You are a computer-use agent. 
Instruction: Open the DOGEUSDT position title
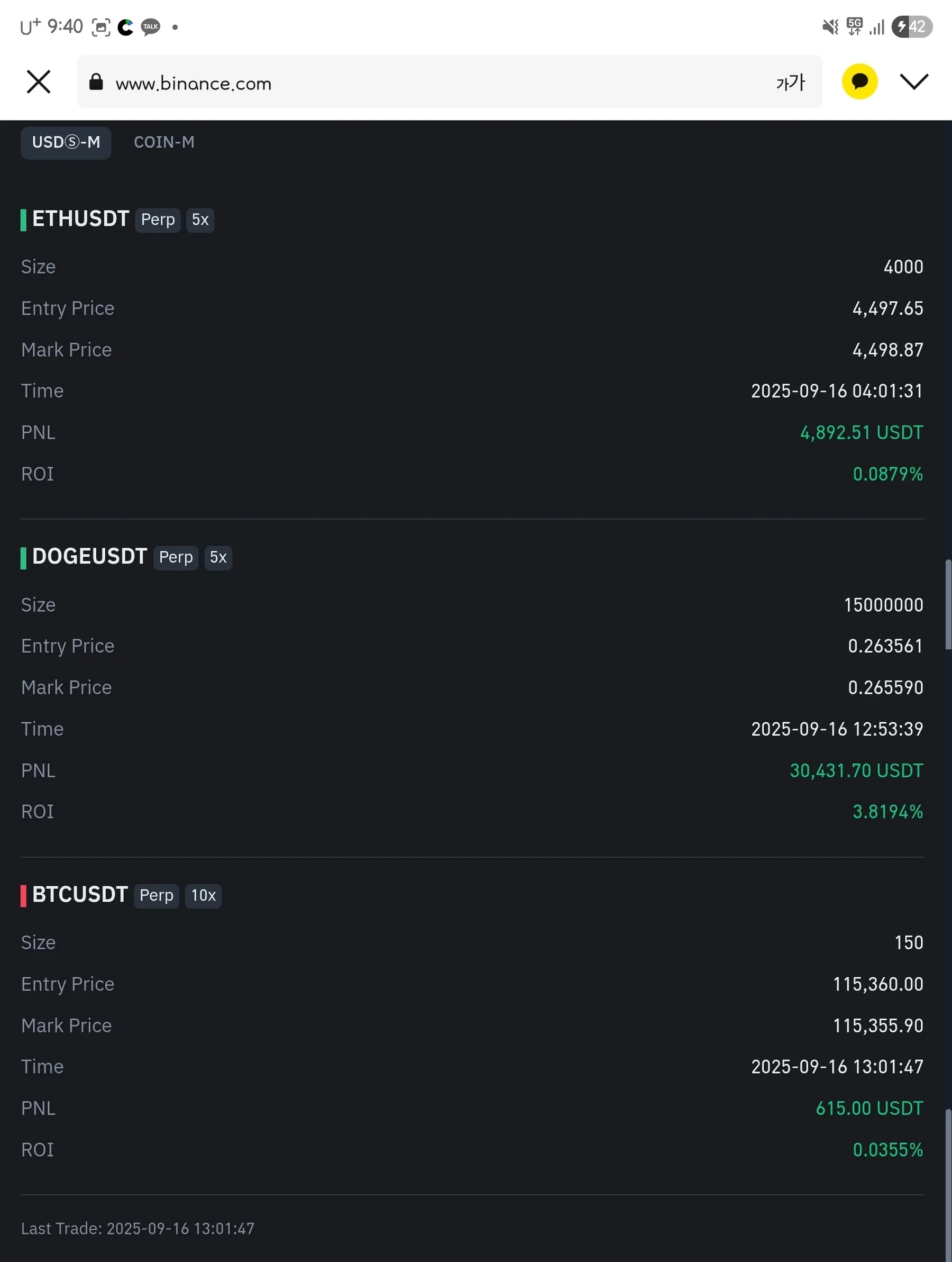pos(89,557)
